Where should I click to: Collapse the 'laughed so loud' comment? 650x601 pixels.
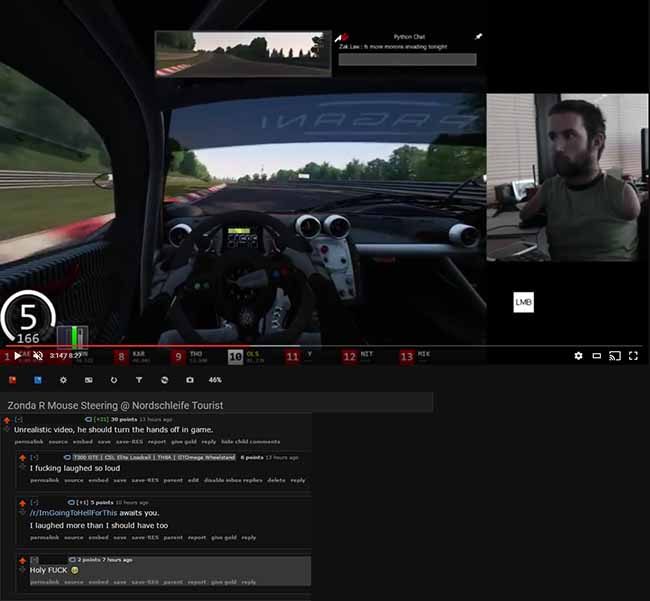(x=34, y=458)
